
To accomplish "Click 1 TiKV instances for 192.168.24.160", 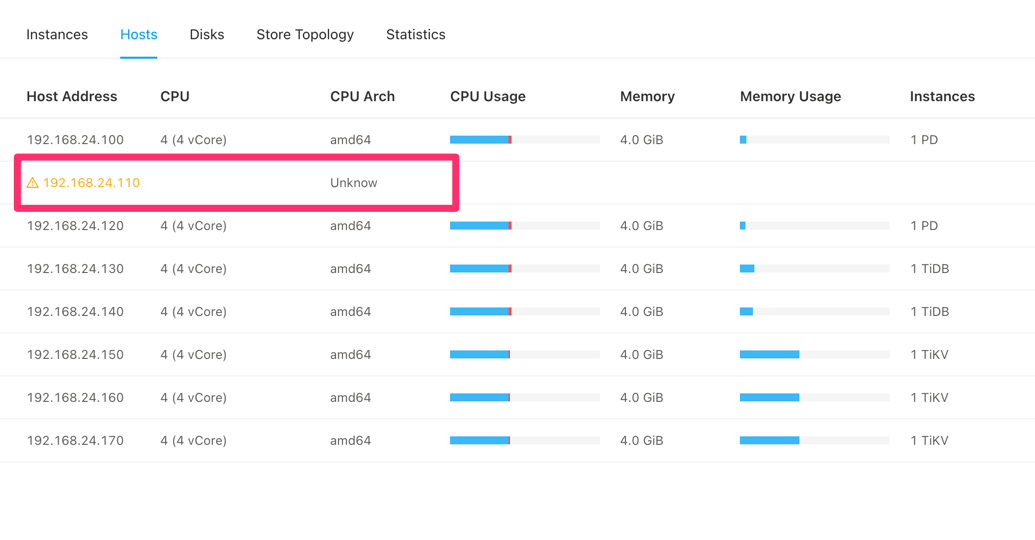I will [929, 397].
